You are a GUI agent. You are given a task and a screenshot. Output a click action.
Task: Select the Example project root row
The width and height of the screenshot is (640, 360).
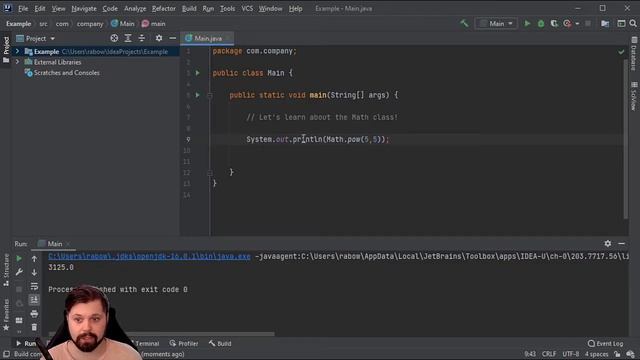96,51
